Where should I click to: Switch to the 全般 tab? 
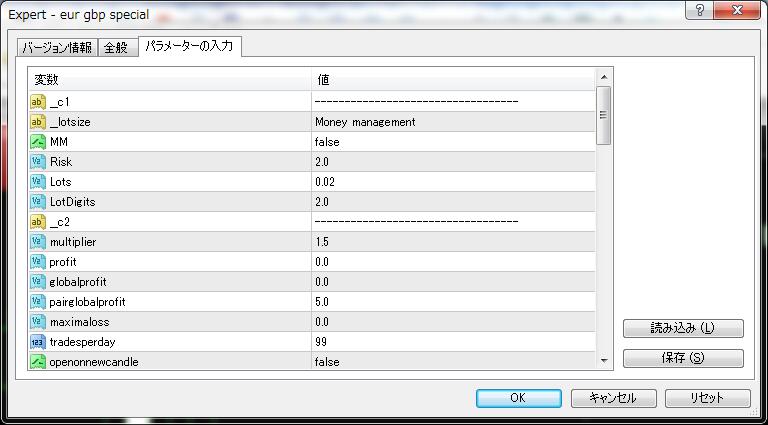pos(118,47)
